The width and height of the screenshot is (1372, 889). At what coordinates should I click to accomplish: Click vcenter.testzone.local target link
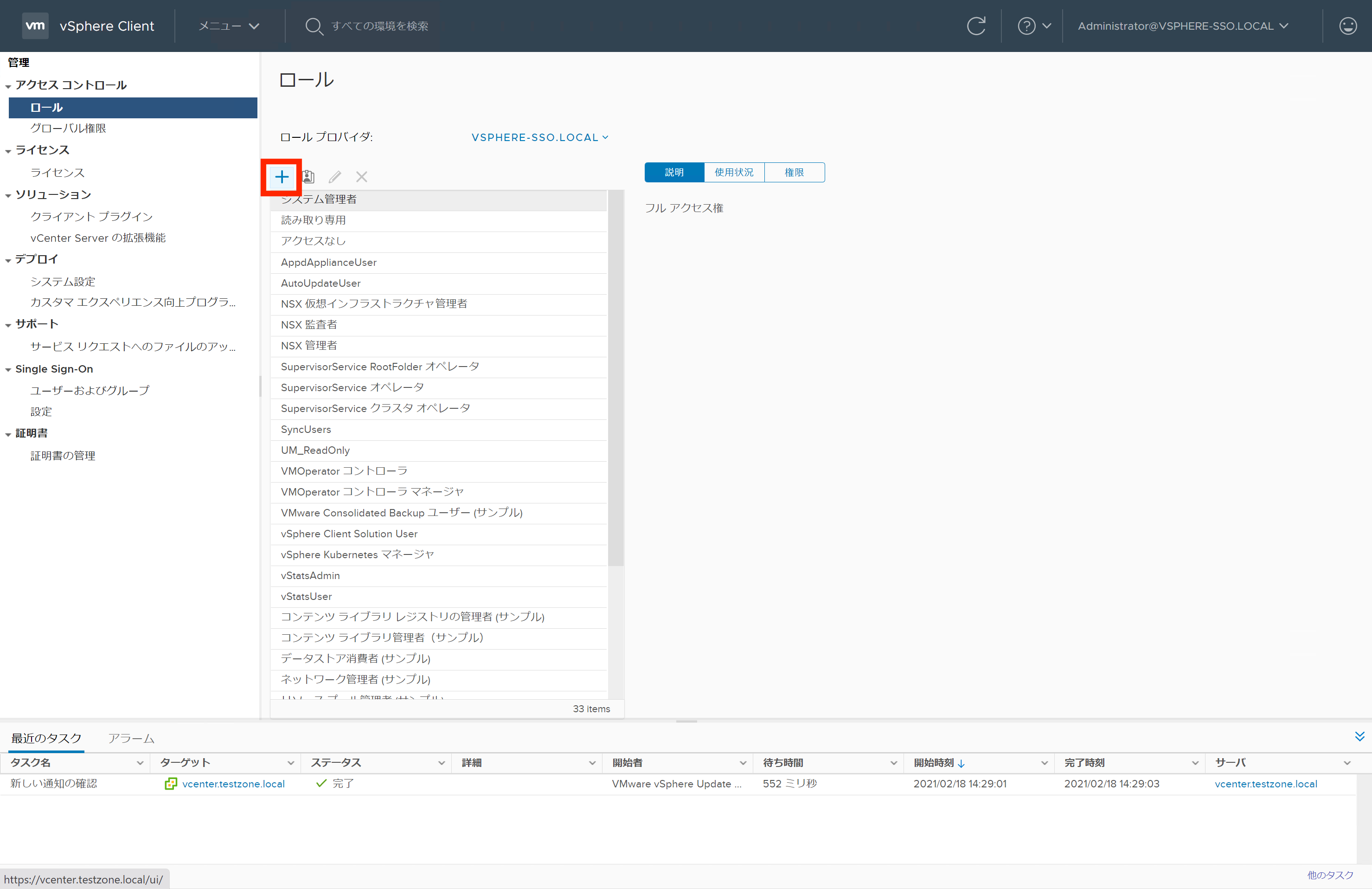coord(233,784)
